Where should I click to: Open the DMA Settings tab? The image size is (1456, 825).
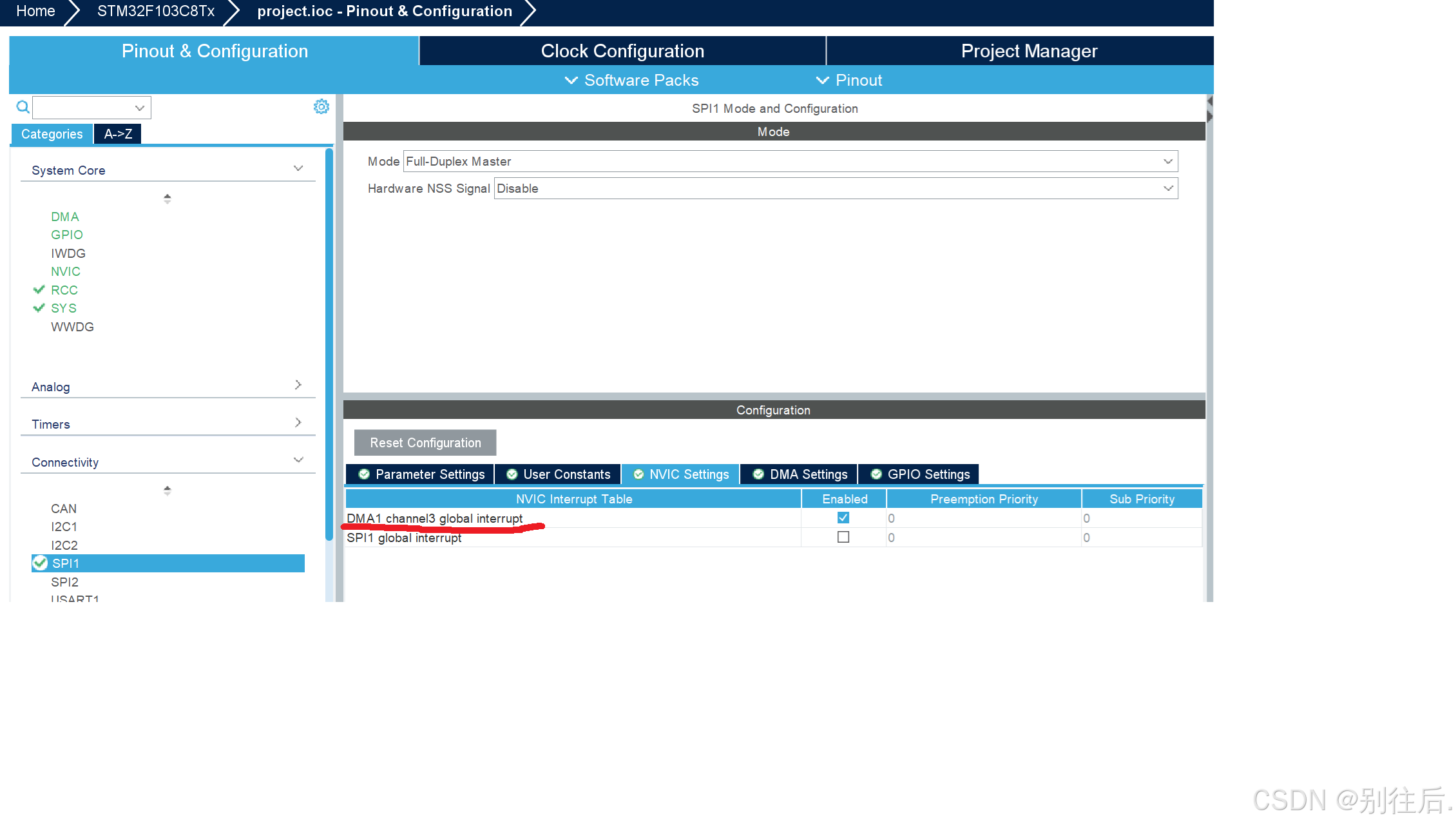(800, 474)
